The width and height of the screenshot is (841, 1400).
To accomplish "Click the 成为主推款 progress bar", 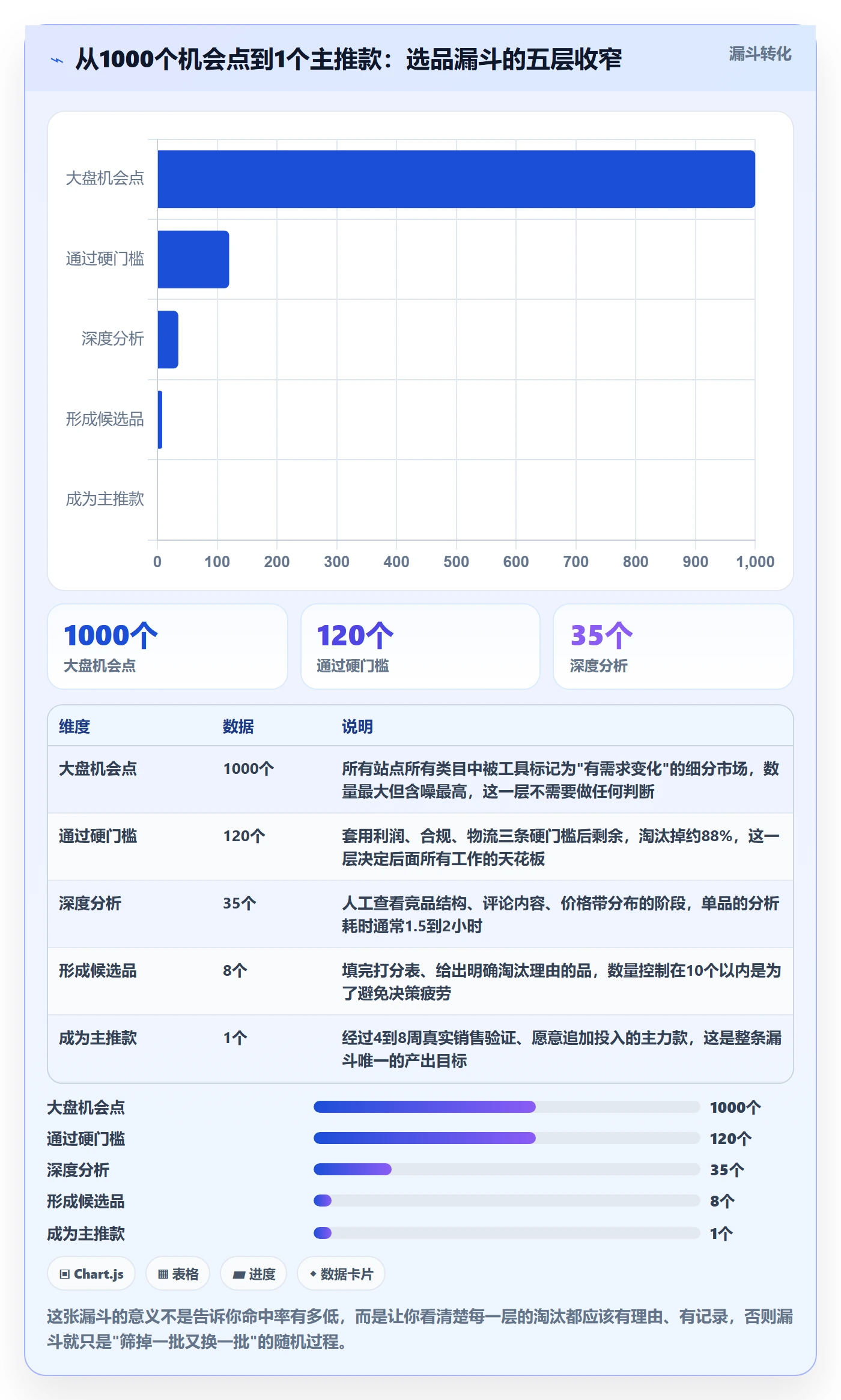I will click(506, 1233).
